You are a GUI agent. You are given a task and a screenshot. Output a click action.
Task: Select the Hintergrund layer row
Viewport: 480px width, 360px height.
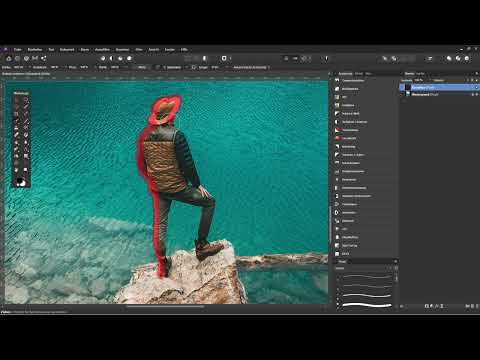pyautogui.click(x=439, y=95)
